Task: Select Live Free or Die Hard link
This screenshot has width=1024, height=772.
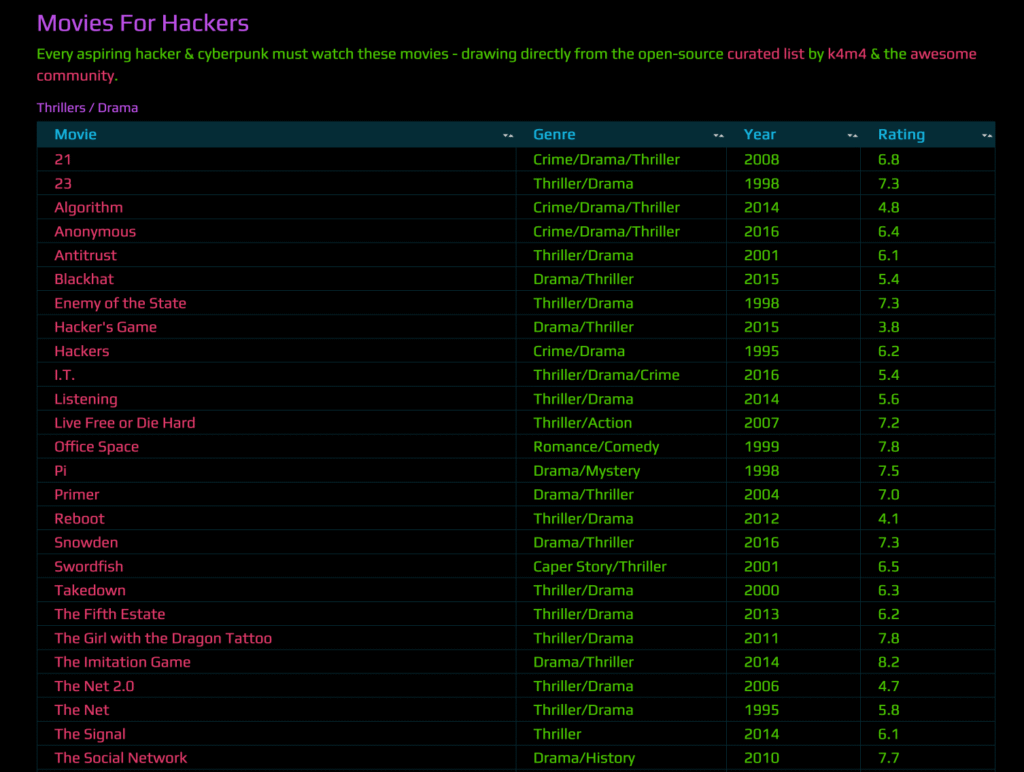Action: [x=125, y=423]
